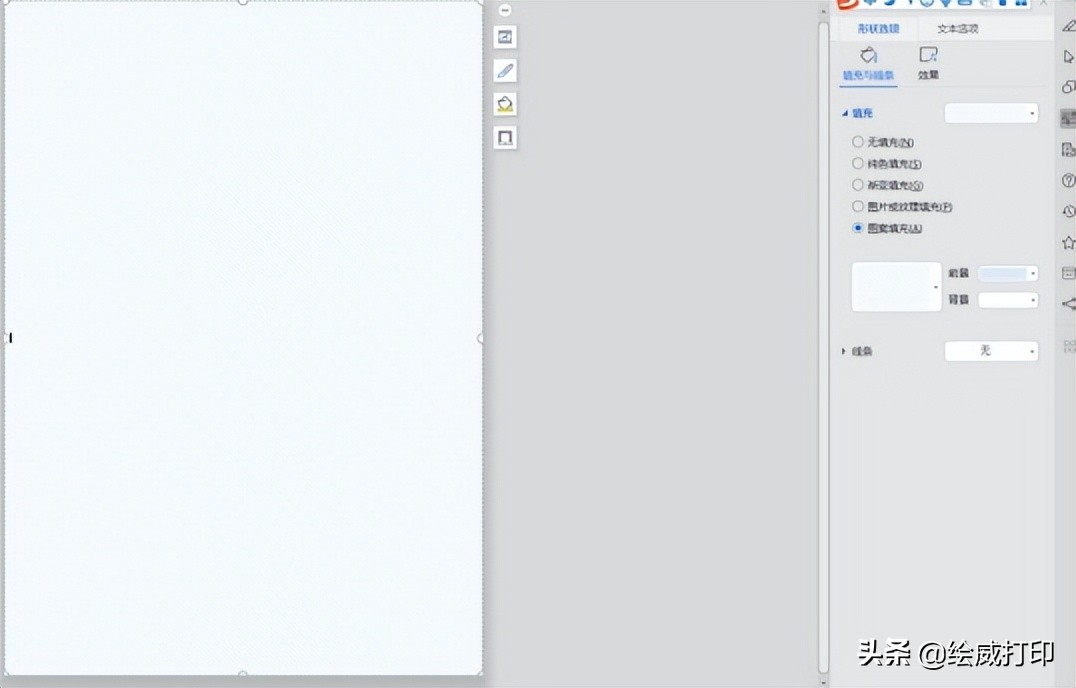Switch to the 文本选项 text options tab
This screenshot has height=688, width=1076.
pos(958,29)
